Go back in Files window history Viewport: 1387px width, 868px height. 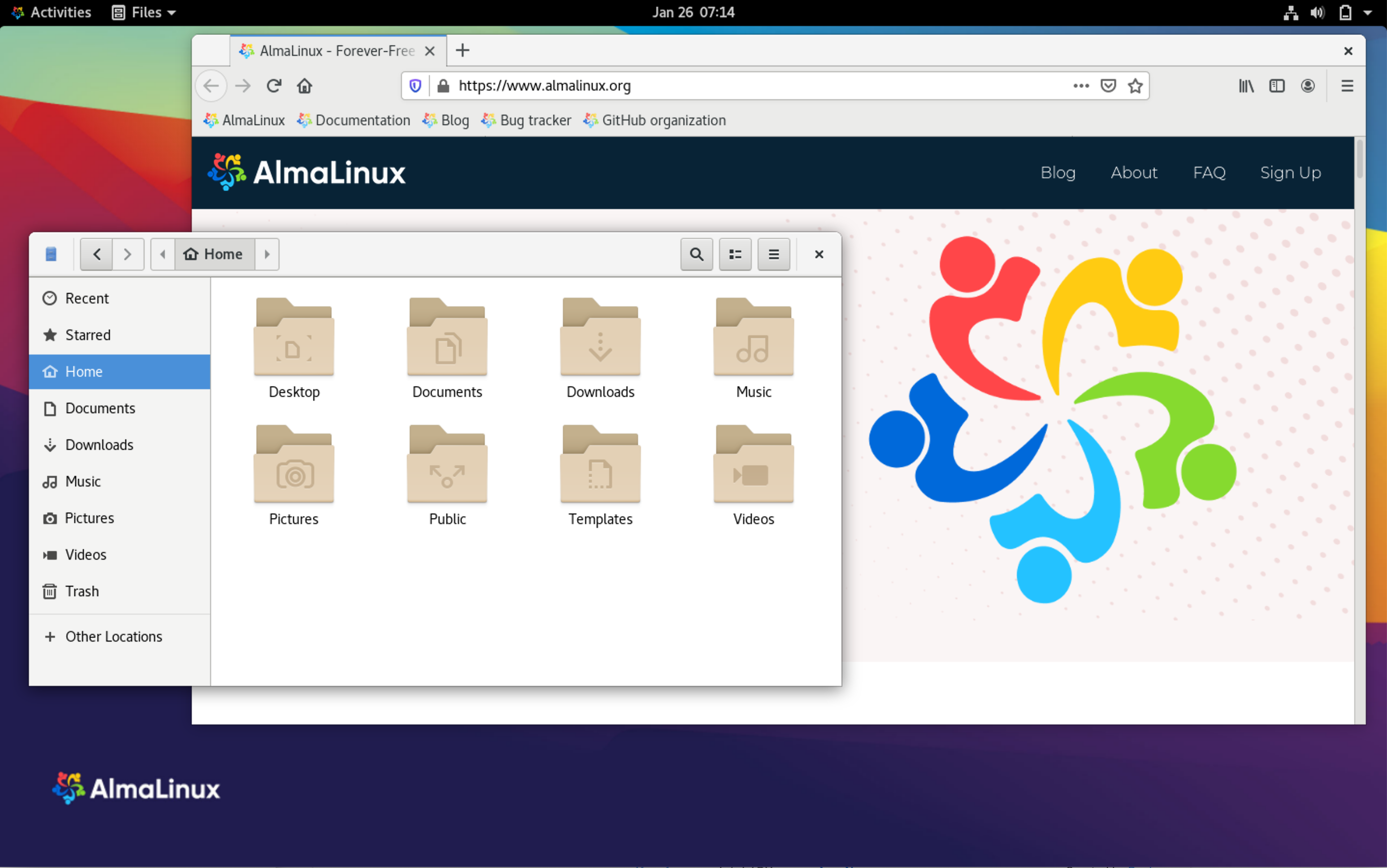coord(96,254)
